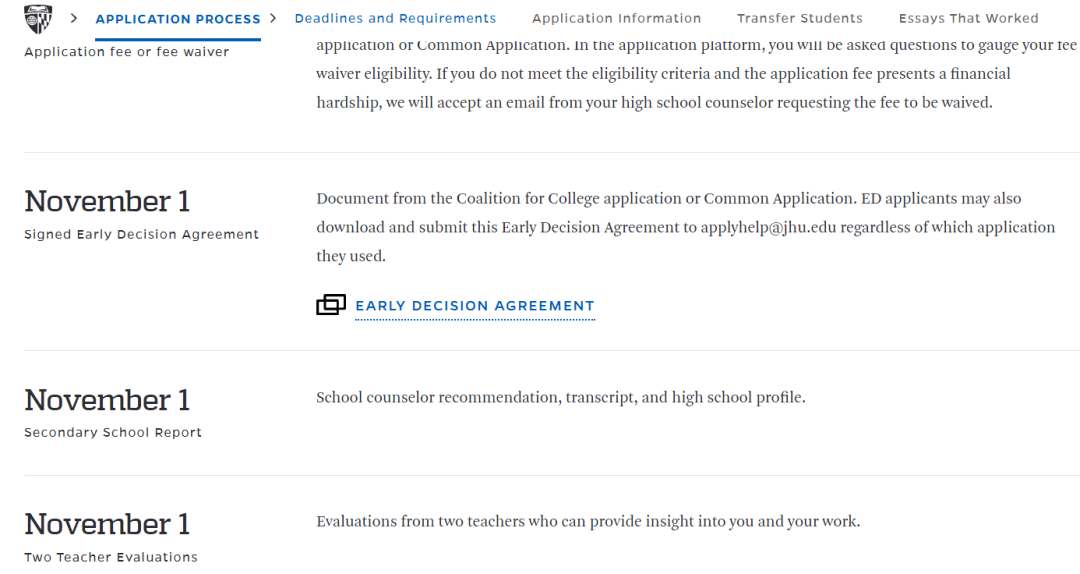Screen dimensions: 1080x574
Task: Click the Johns Hopkins shield logo
Action: tap(38, 19)
